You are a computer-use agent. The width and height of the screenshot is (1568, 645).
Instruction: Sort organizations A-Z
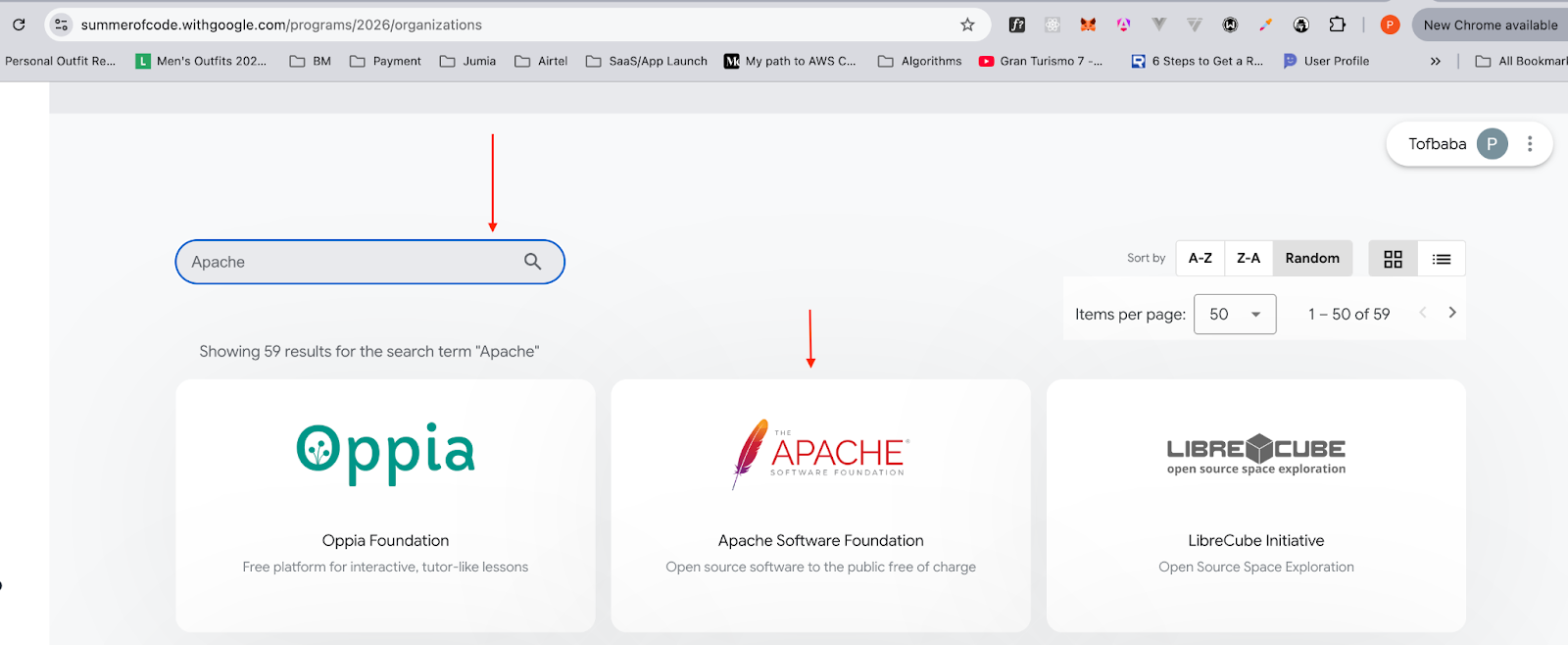[1200, 259]
